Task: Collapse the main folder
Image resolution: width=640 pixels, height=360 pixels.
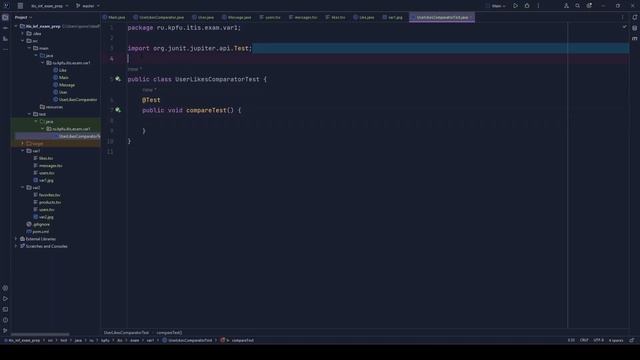Action: pyautogui.click(x=29, y=48)
